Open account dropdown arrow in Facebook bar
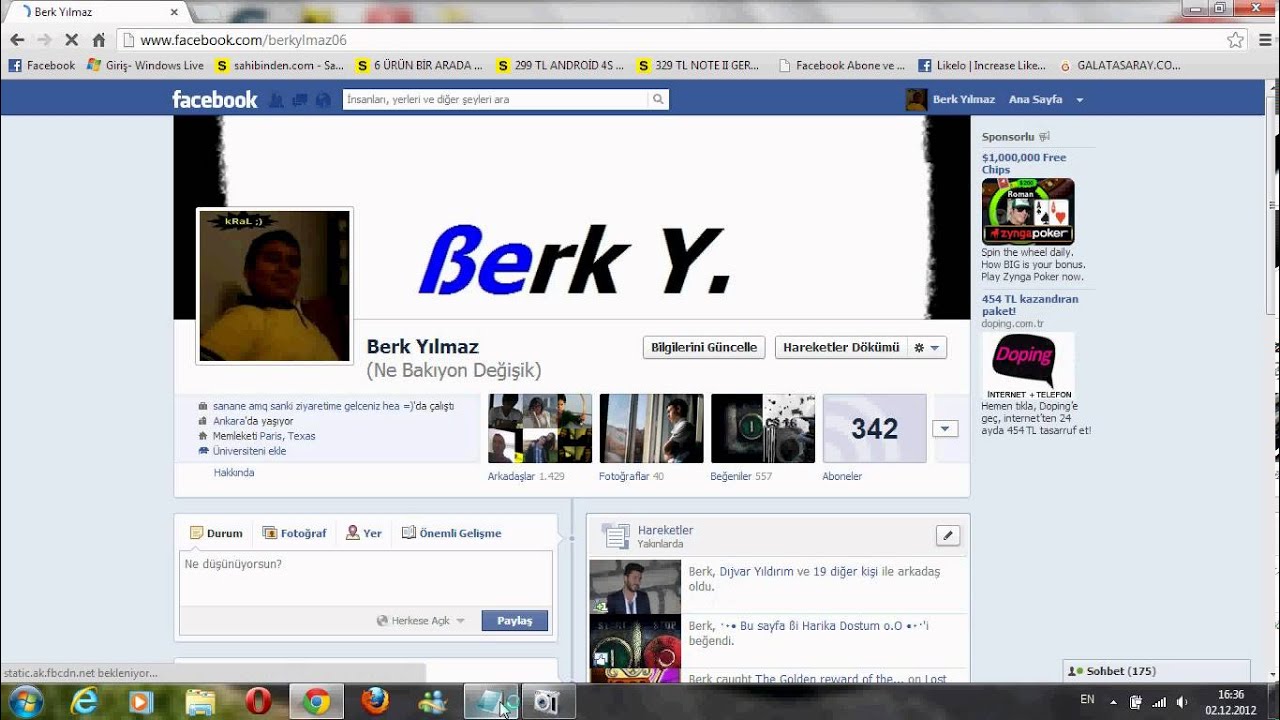The height and width of the screenshot is (720, 1280). point(1079,100)
